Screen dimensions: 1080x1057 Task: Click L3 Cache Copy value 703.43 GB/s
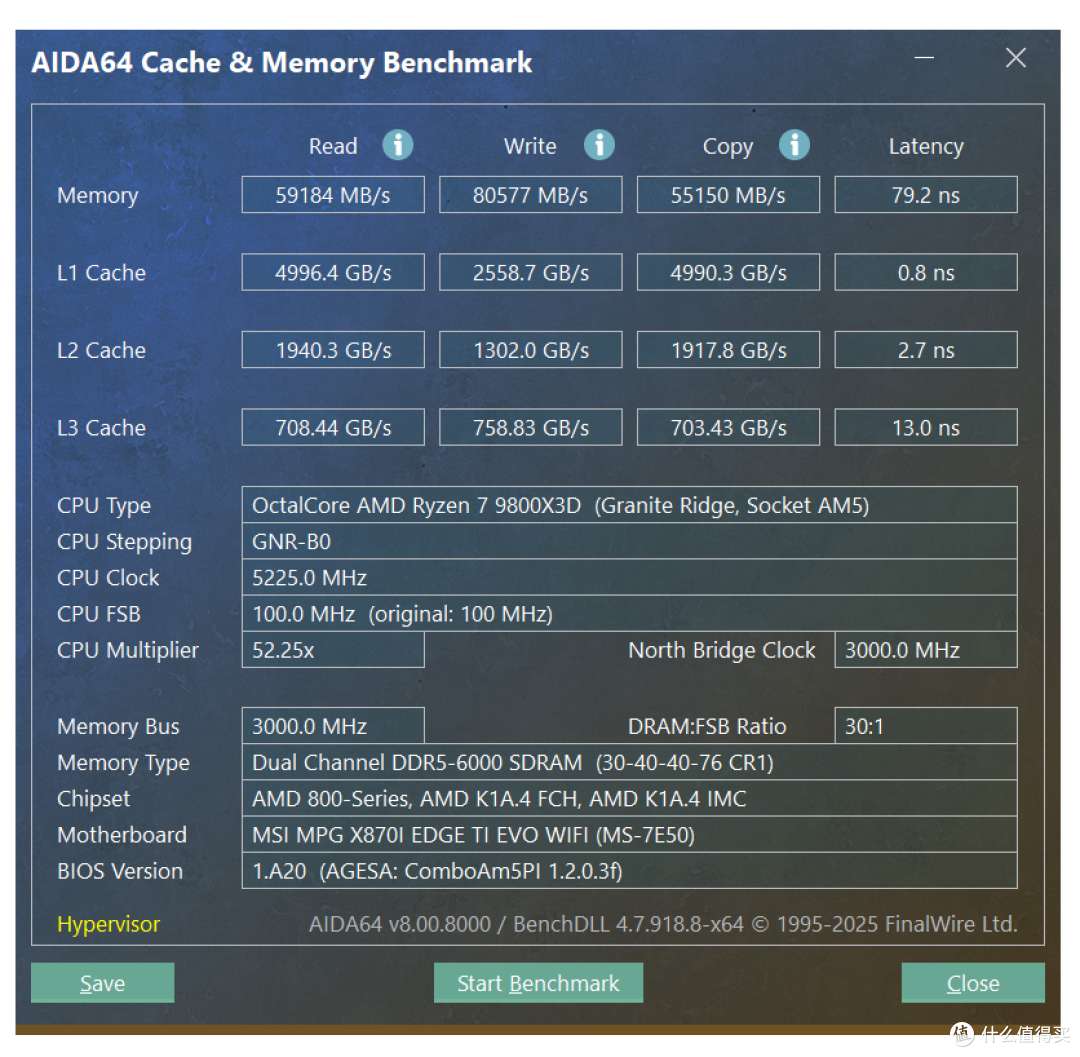pos(728,427)
